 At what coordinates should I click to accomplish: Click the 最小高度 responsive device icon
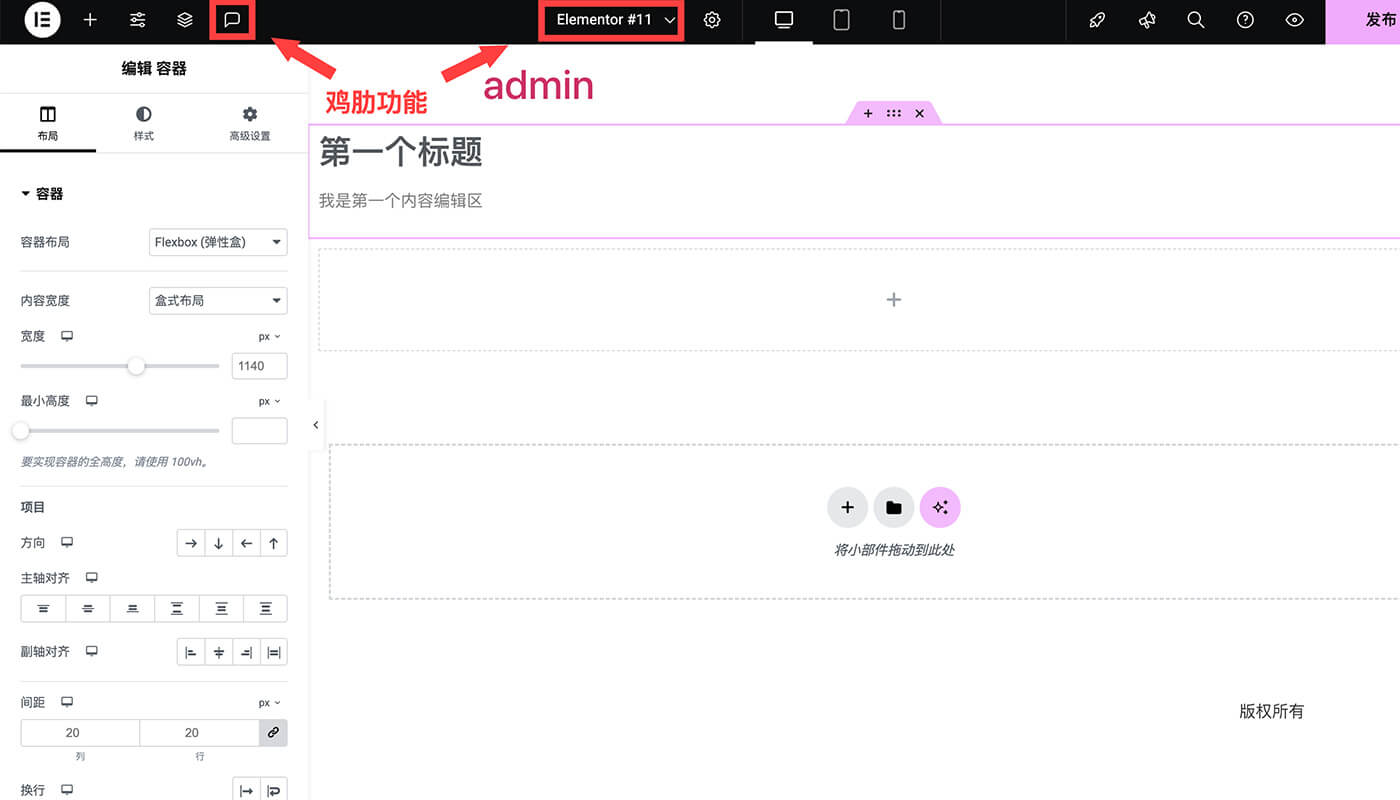click(x=91, y=400)
